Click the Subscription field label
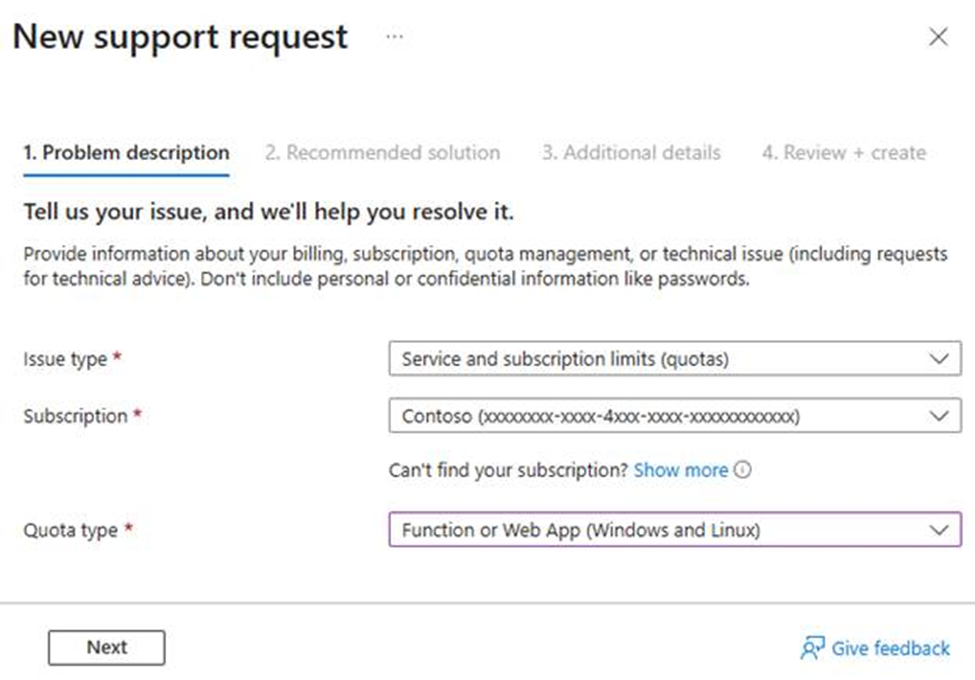 click(75, 416)
